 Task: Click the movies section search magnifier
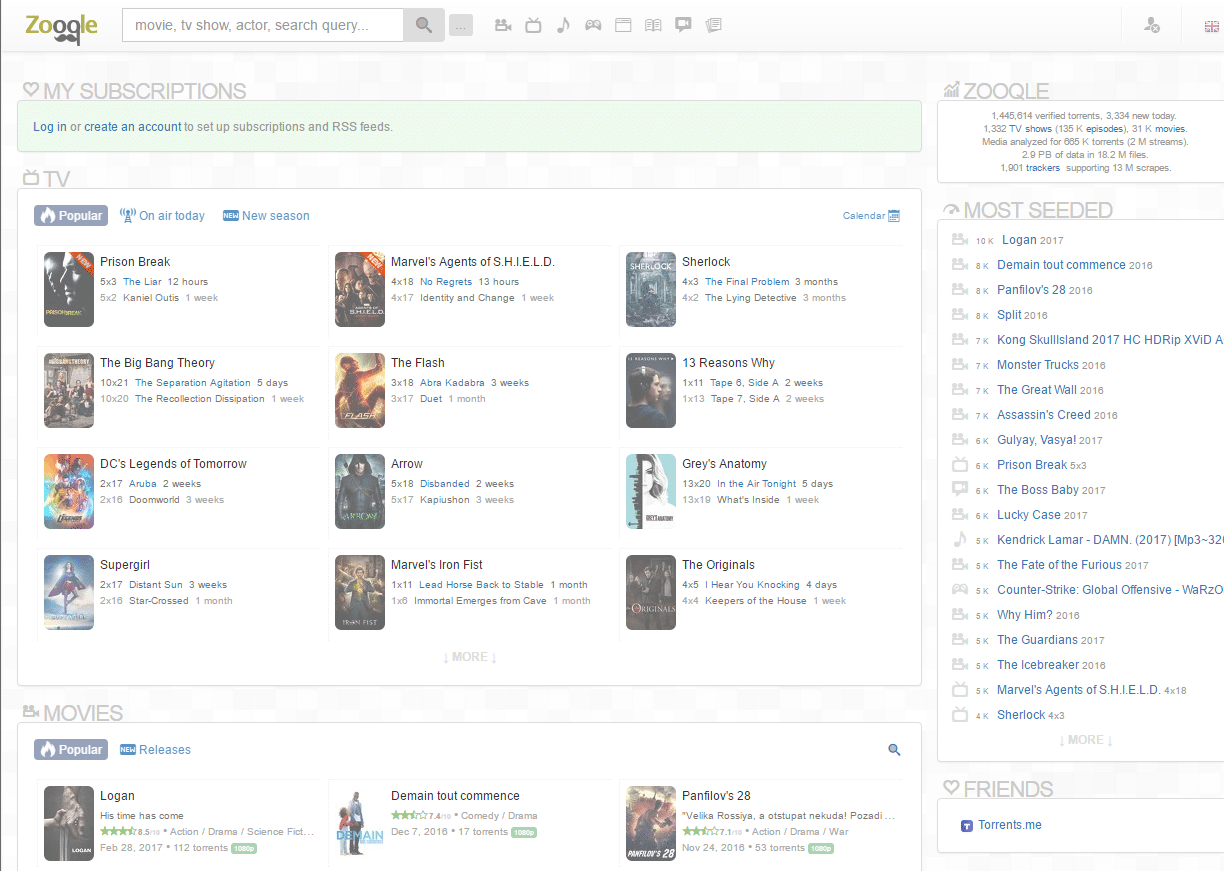click(x=894, y=750)
